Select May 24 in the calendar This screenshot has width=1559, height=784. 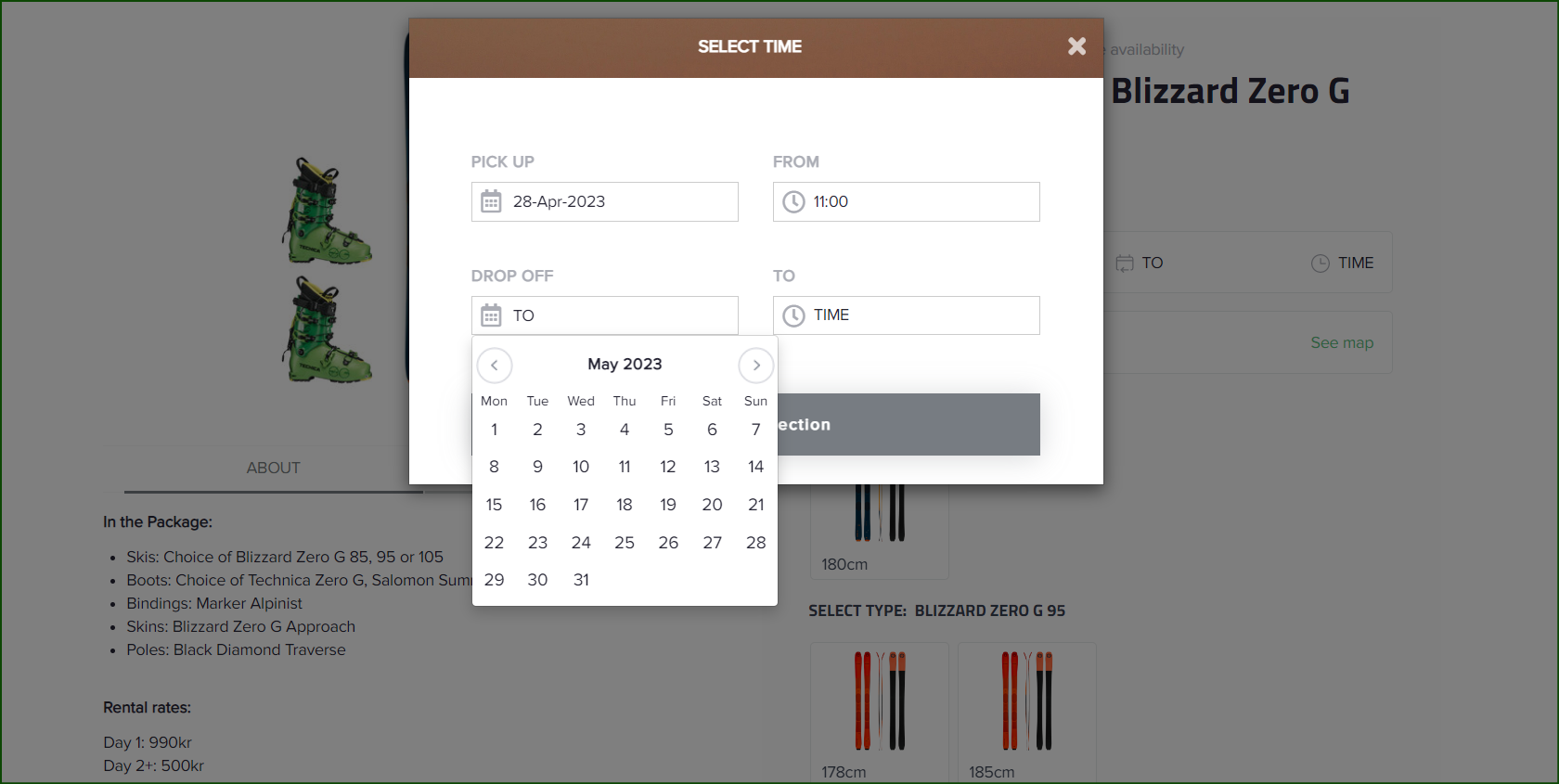click(581, 543)
